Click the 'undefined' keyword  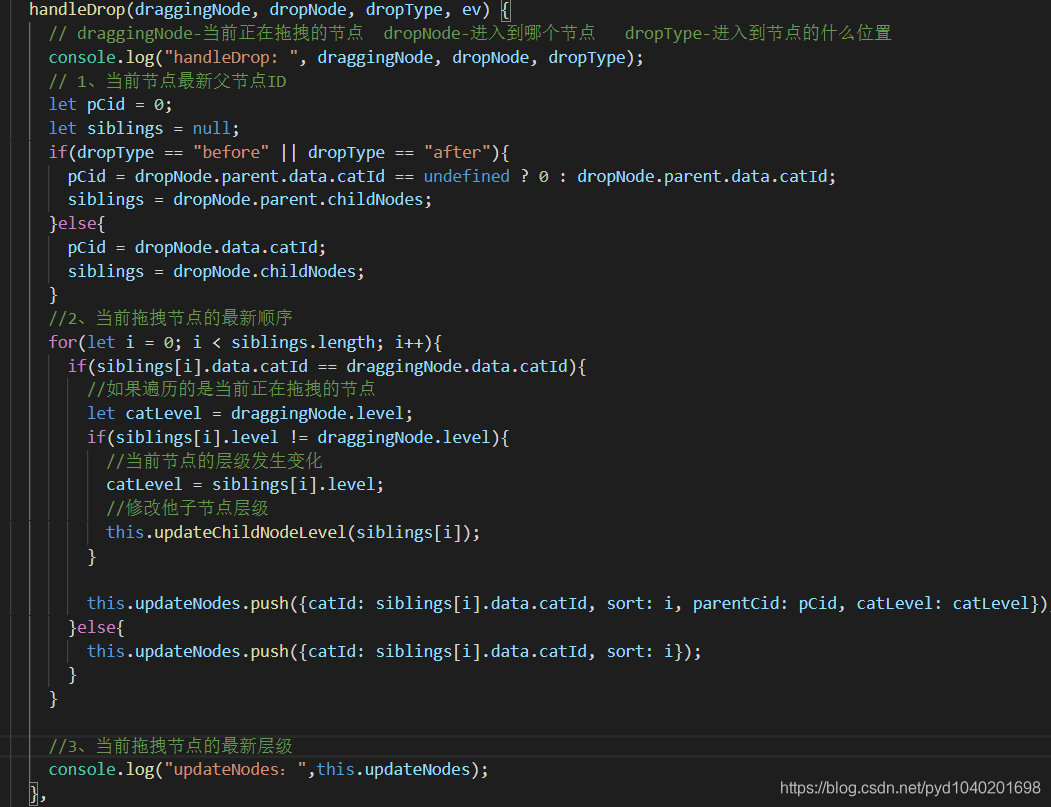click(x=467, y=176)
